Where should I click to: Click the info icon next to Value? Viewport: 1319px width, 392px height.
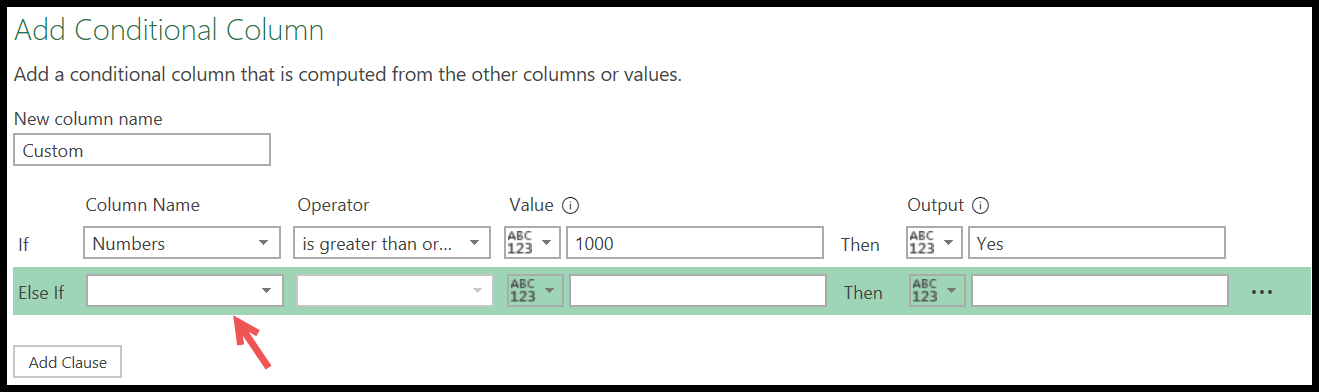click(x=571, y=206)
